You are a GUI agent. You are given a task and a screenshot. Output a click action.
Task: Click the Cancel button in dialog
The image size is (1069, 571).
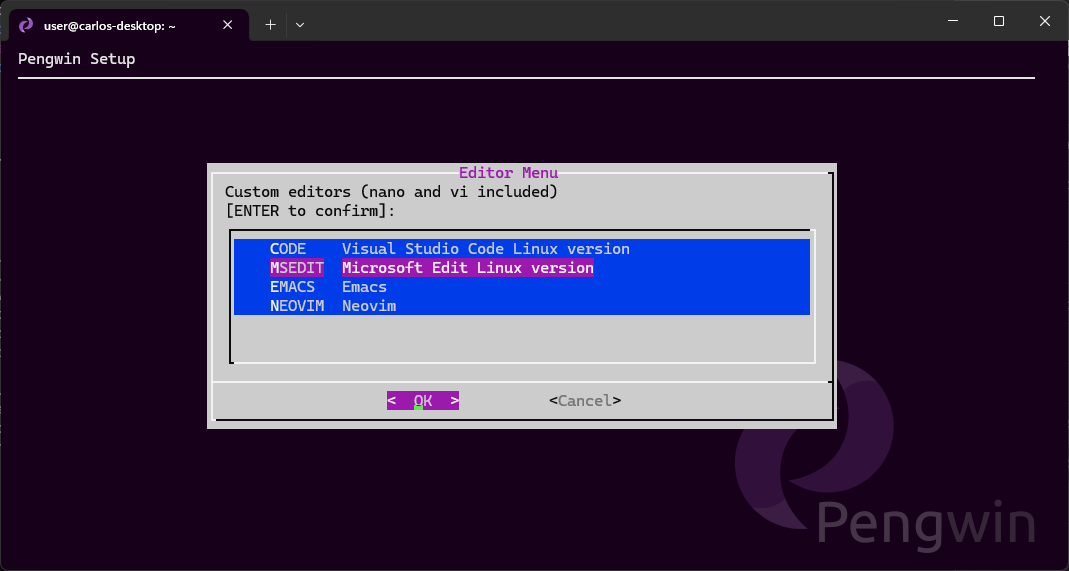(x=585, y=401)
